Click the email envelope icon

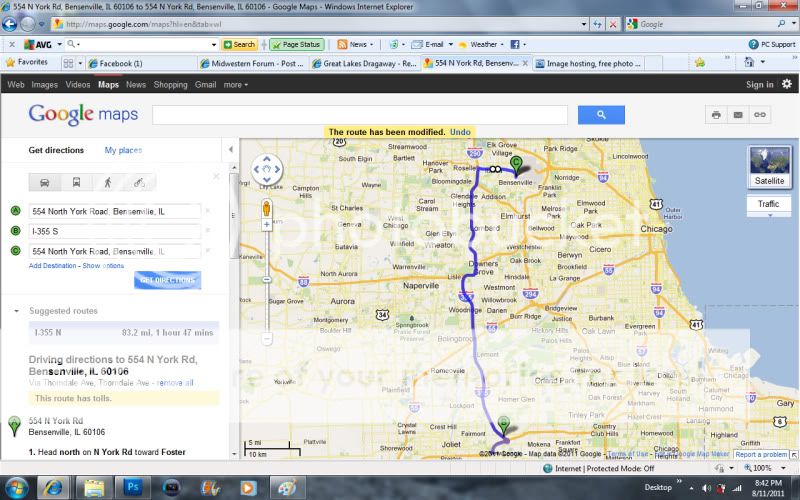click(738, 115)
